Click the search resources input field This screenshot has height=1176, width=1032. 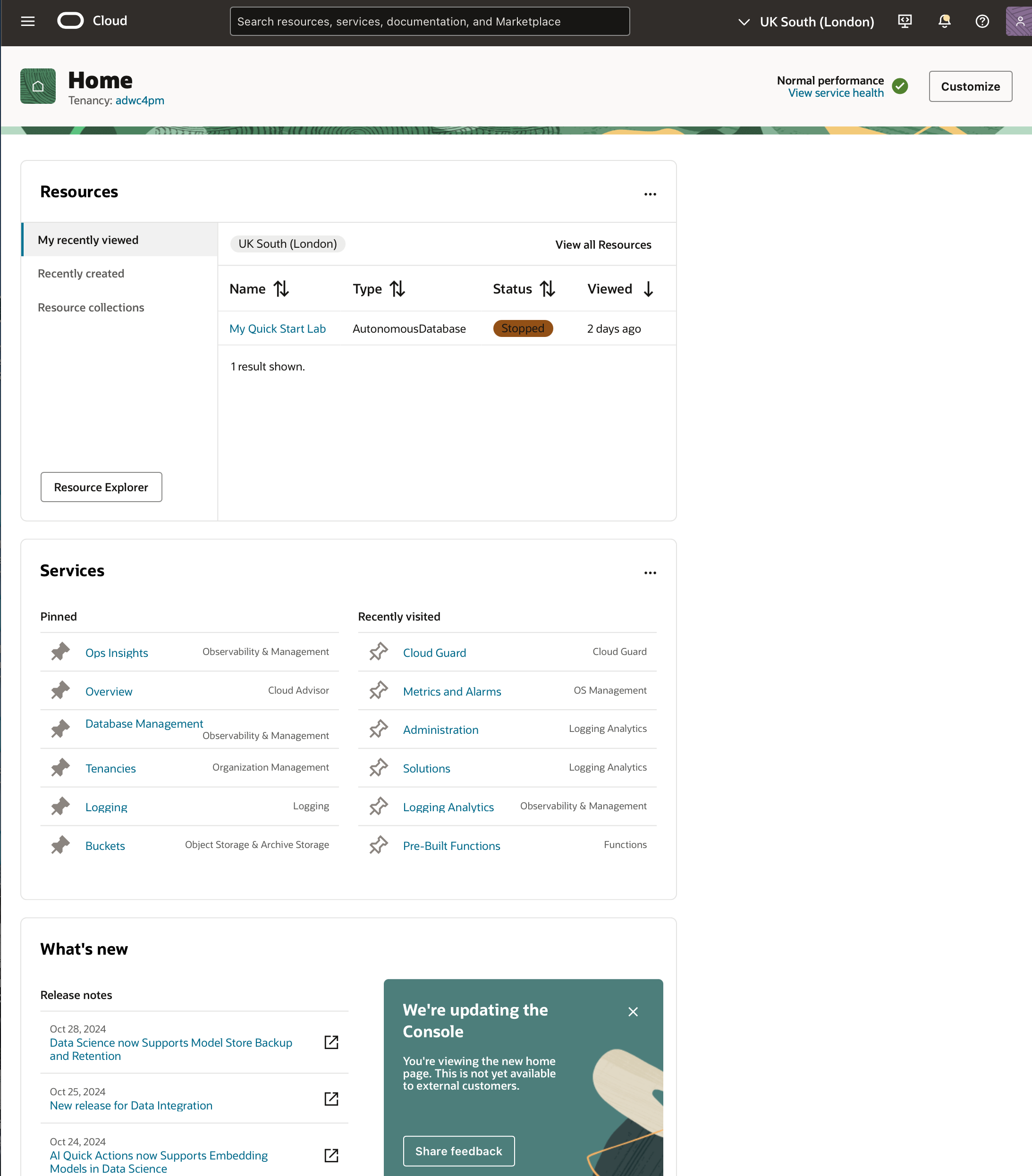point(430,21)
